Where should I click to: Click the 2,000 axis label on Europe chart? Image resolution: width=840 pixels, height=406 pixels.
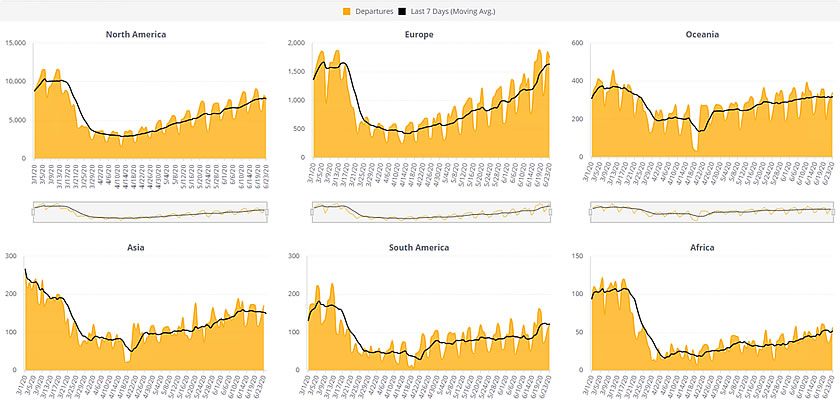297,43
